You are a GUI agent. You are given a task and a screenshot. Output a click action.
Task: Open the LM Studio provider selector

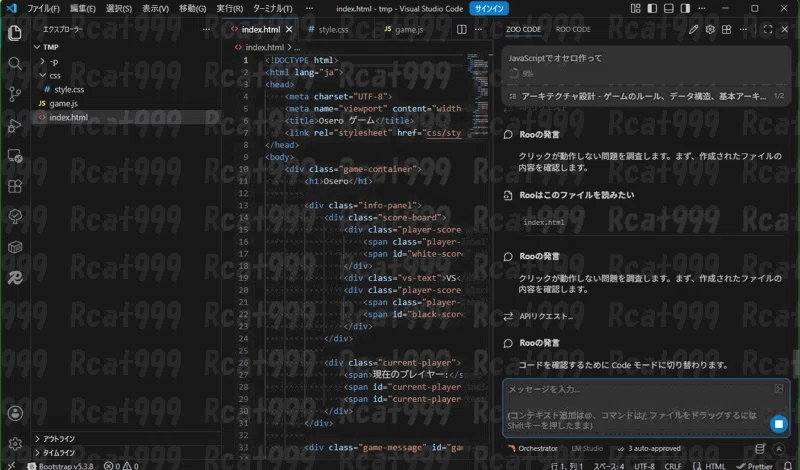[587, 449]
